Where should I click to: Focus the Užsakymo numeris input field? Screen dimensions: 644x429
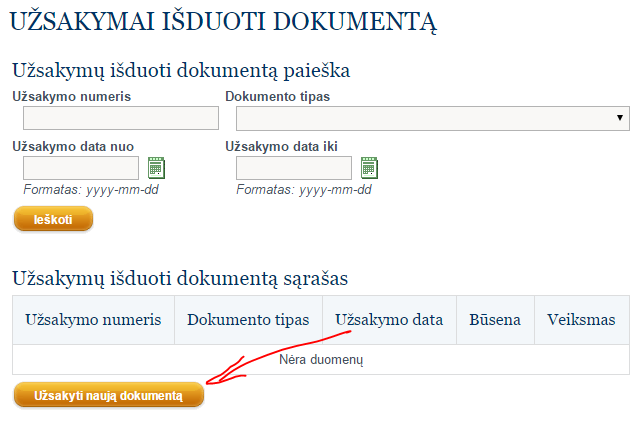tap(121, 118)
